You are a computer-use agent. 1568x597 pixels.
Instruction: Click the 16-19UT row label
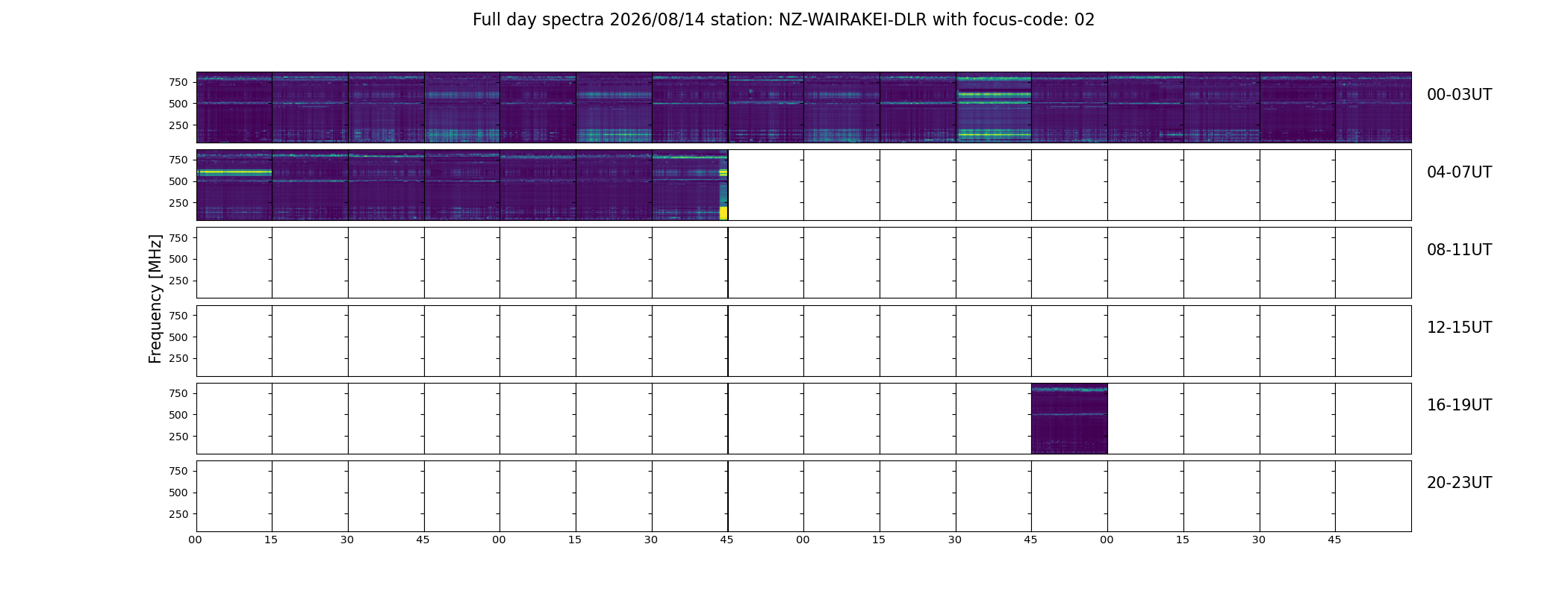1459,405
